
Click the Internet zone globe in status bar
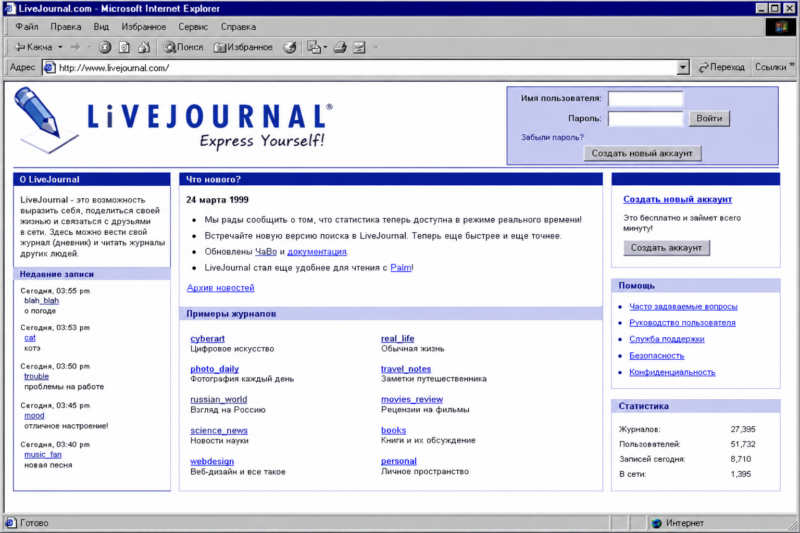tap(657, 523)
